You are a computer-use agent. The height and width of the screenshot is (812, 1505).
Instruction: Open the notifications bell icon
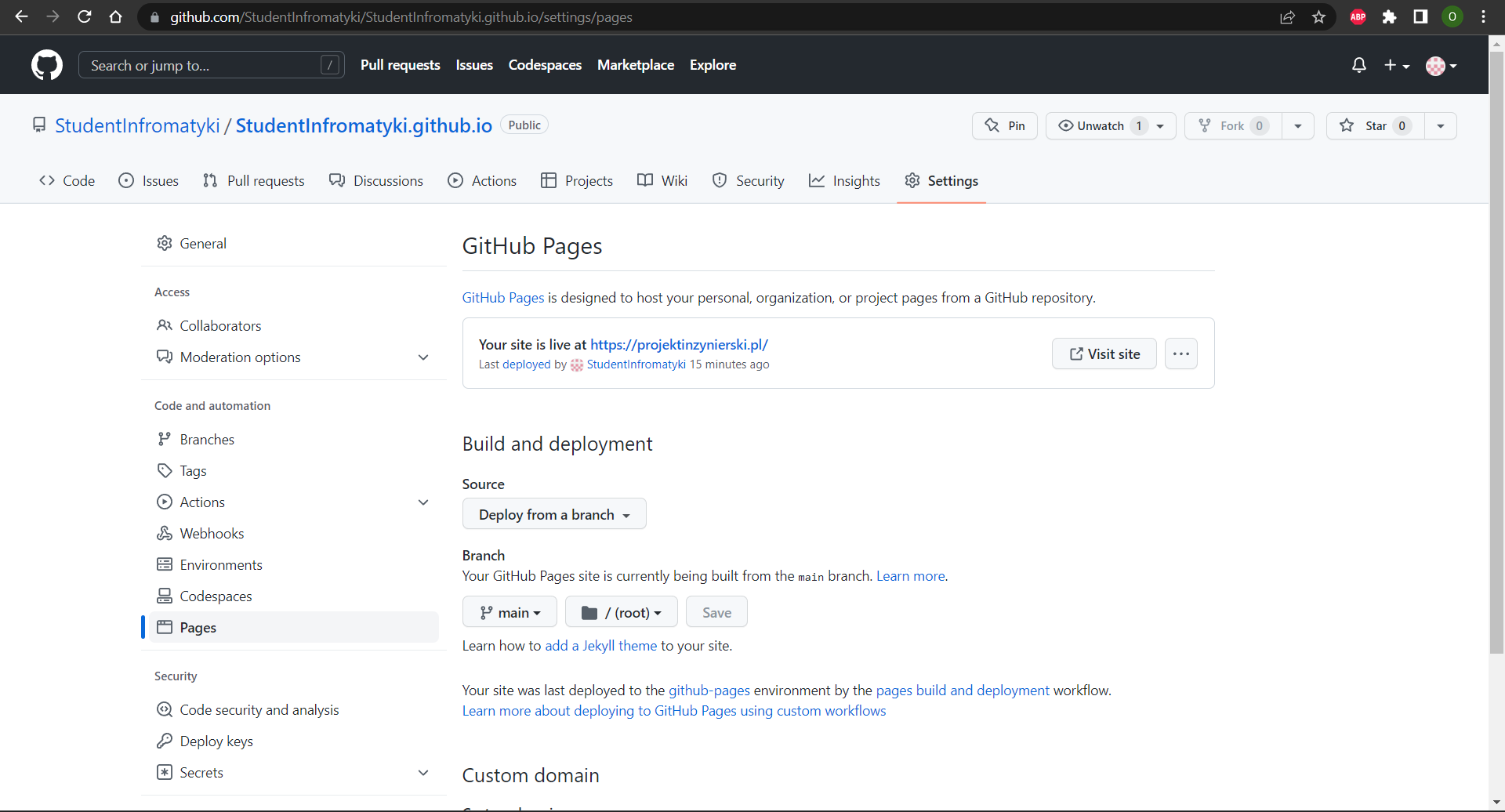coord(1359,65)
